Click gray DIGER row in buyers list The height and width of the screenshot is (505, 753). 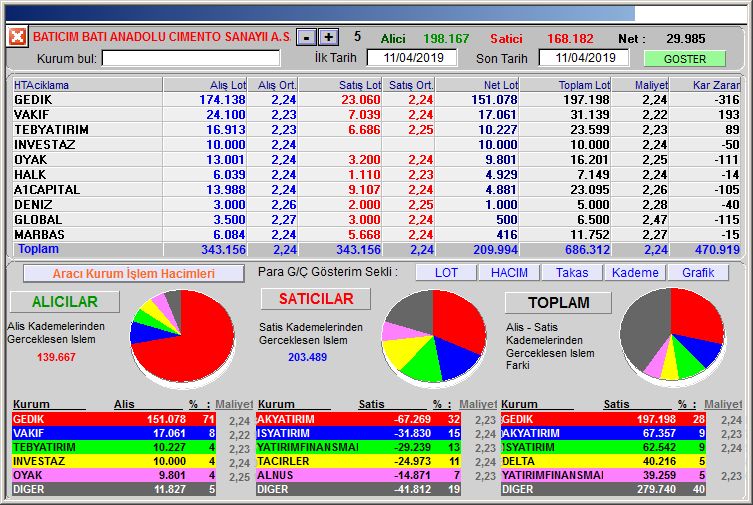click(114, 489)
